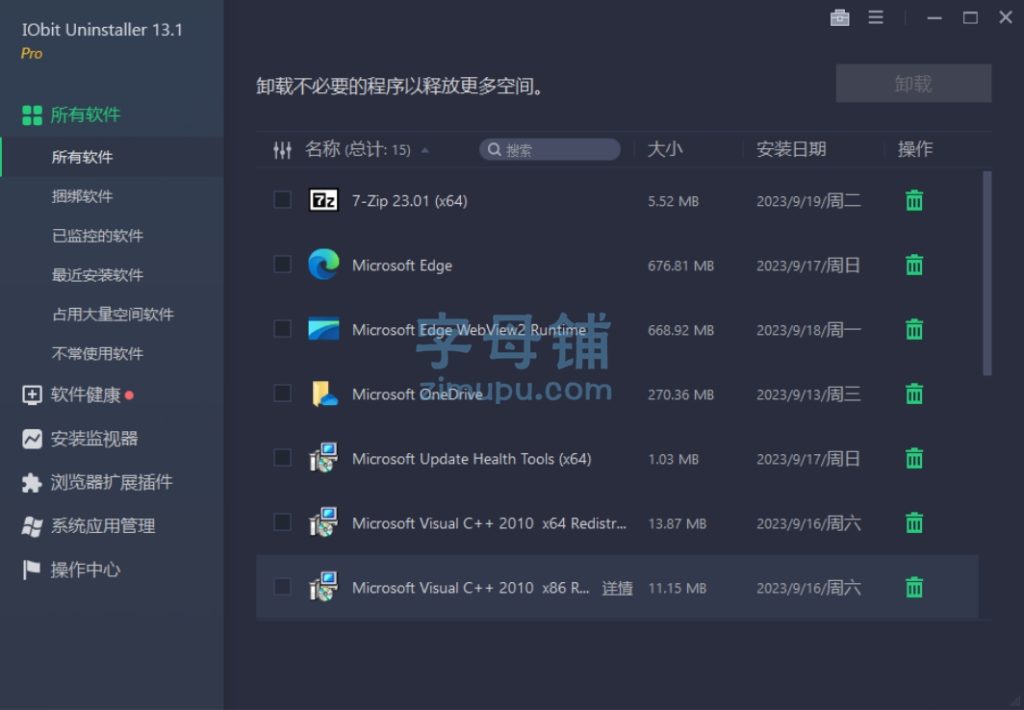Tick the Microsoft OneDrive checkbox

coord(282,393)
